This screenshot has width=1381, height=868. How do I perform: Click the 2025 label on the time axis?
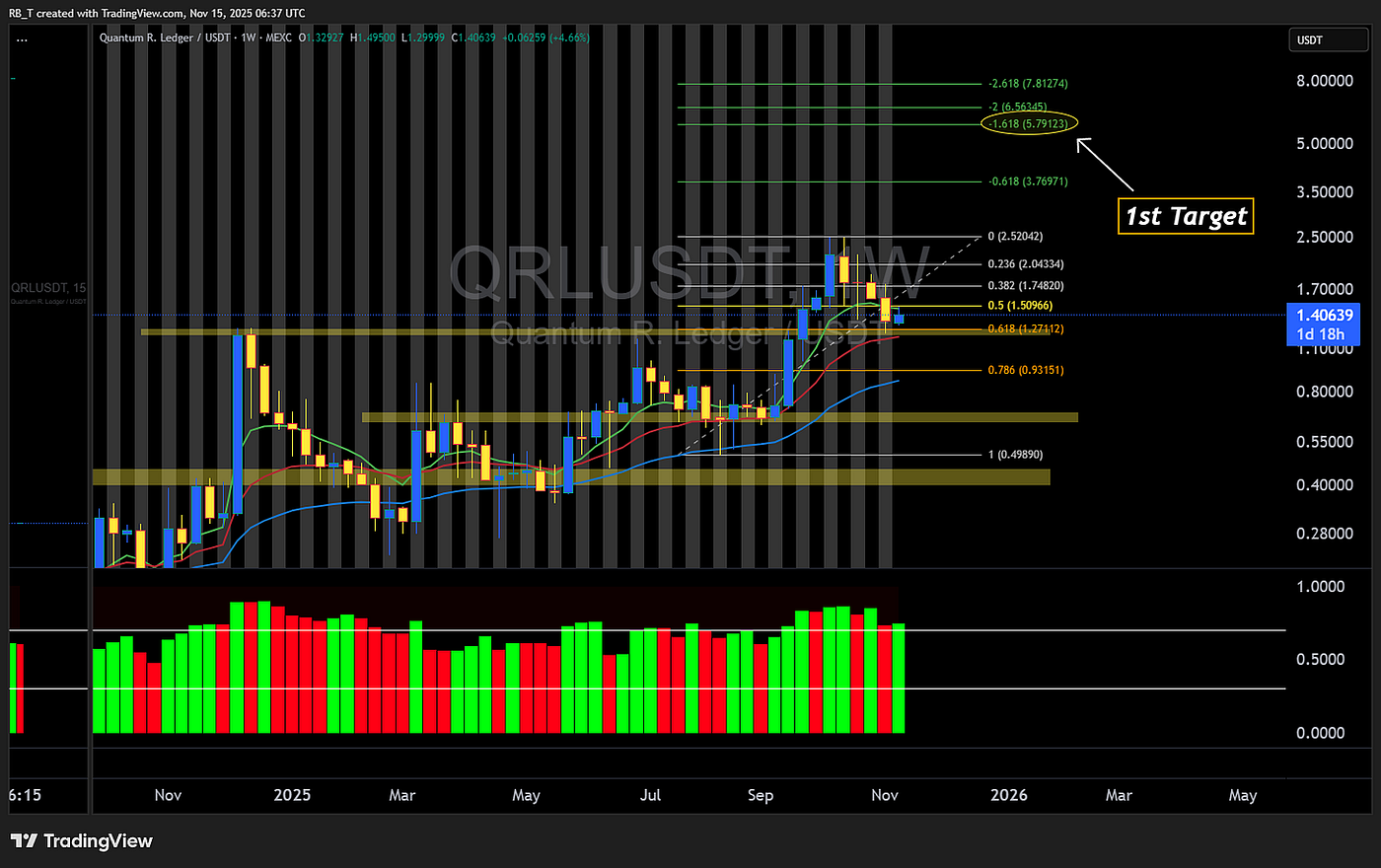(x=292, y=795)
